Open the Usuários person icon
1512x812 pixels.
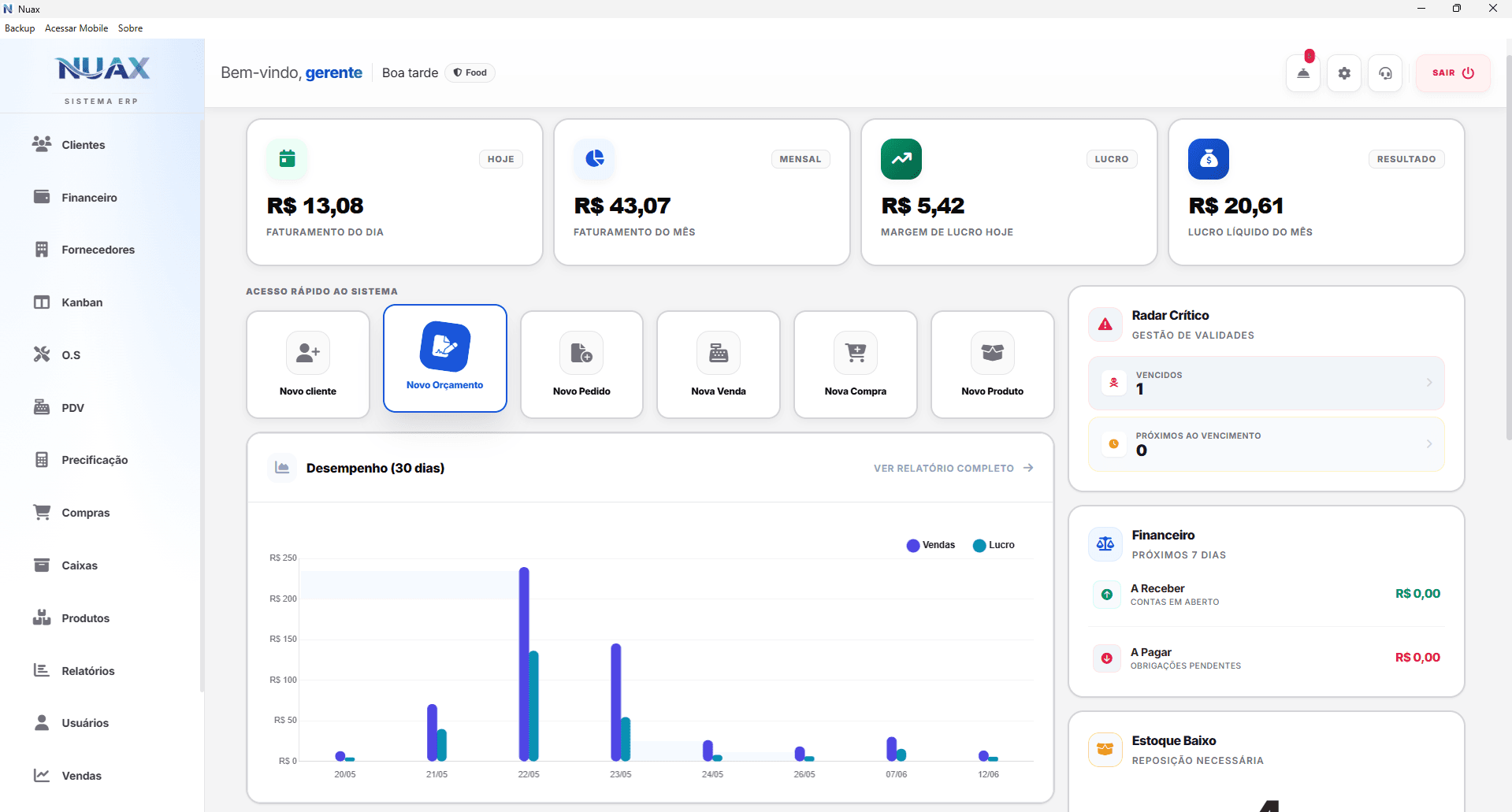[x=42, y=722]
